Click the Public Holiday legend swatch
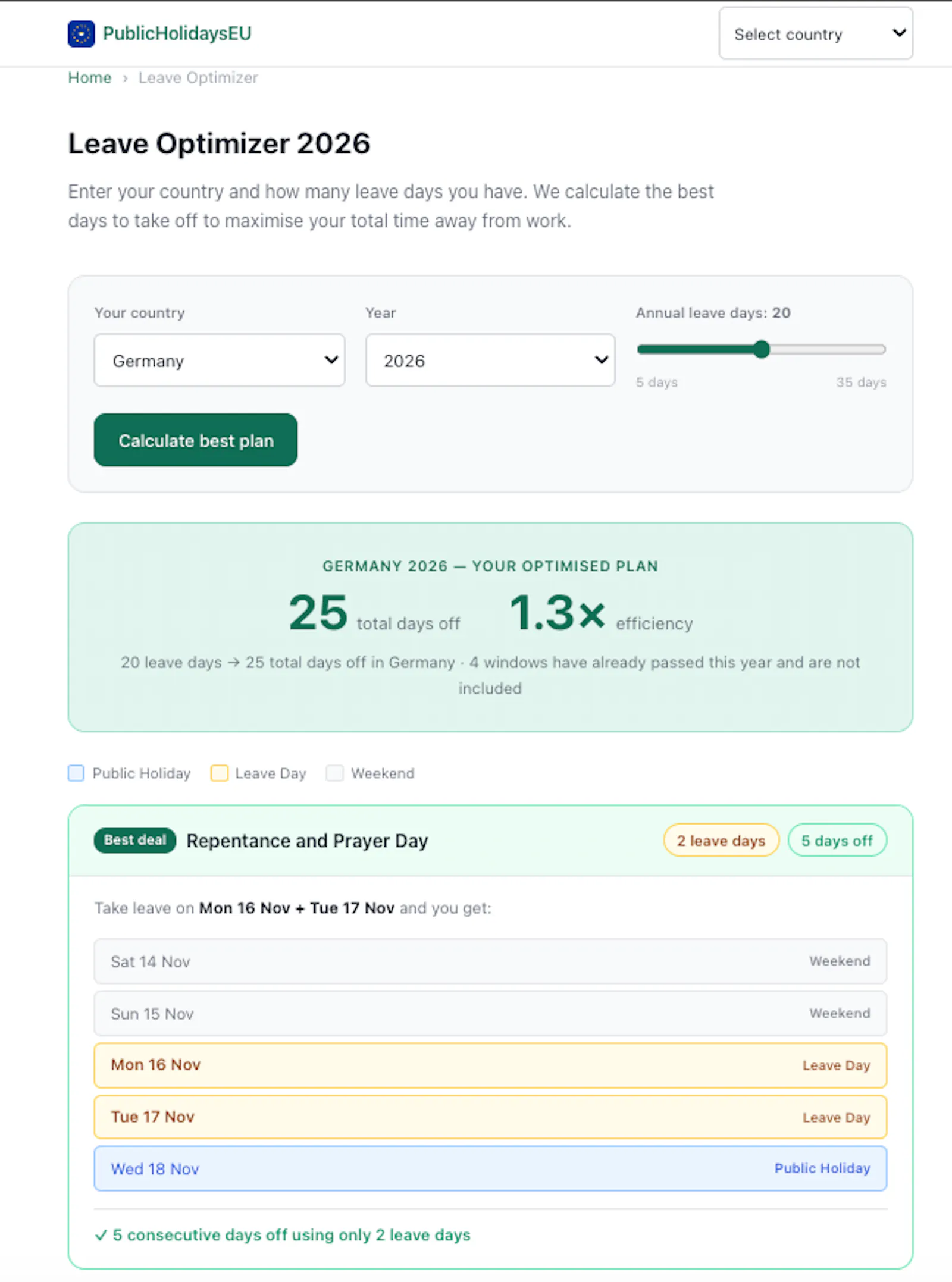Screen dimensions: 952x1282 (x=76, y=773)
